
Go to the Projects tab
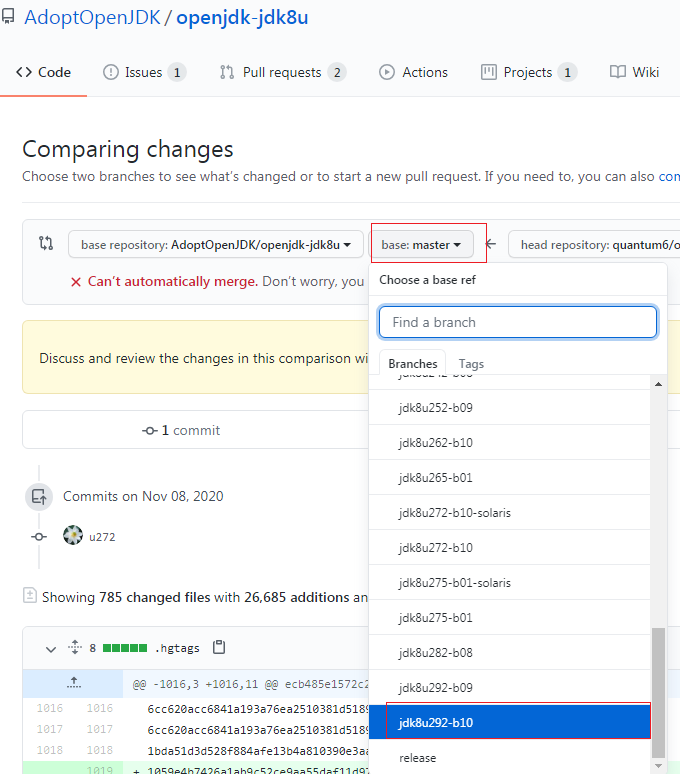pos(529,72)
